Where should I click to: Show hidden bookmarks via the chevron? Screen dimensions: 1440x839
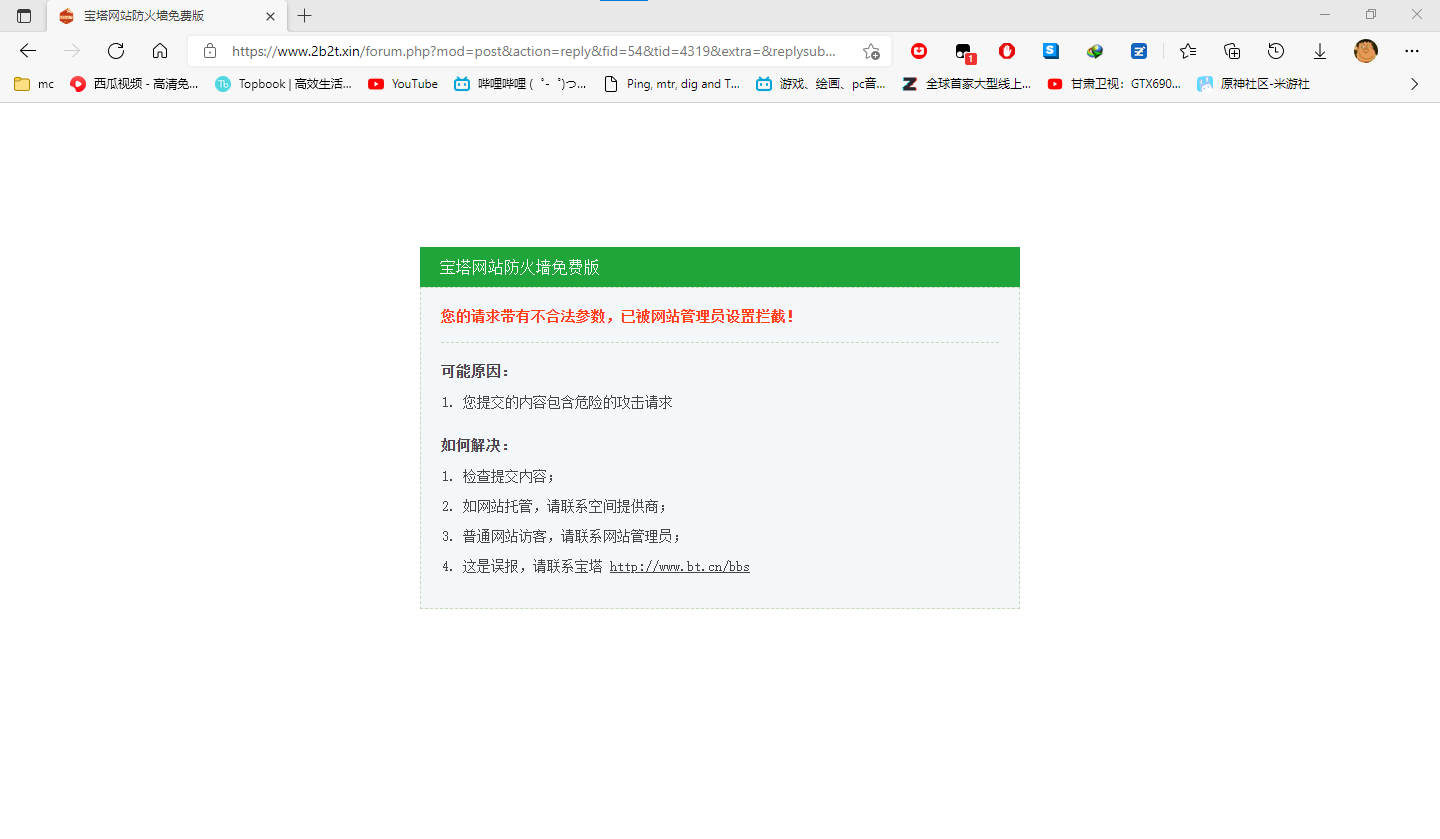pyautogui.click(x=1414, y=84)
